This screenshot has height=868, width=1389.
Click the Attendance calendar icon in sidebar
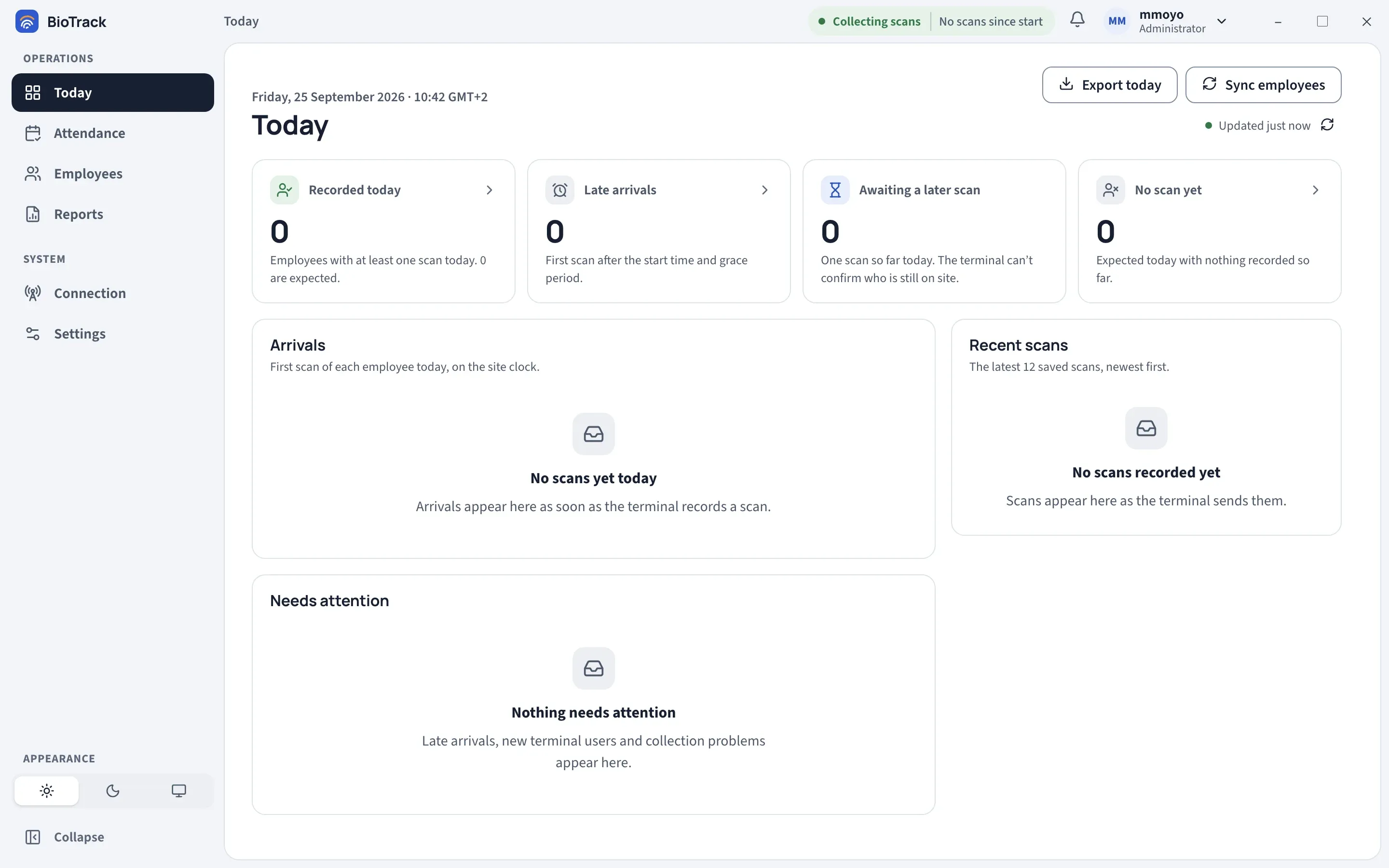33,133
